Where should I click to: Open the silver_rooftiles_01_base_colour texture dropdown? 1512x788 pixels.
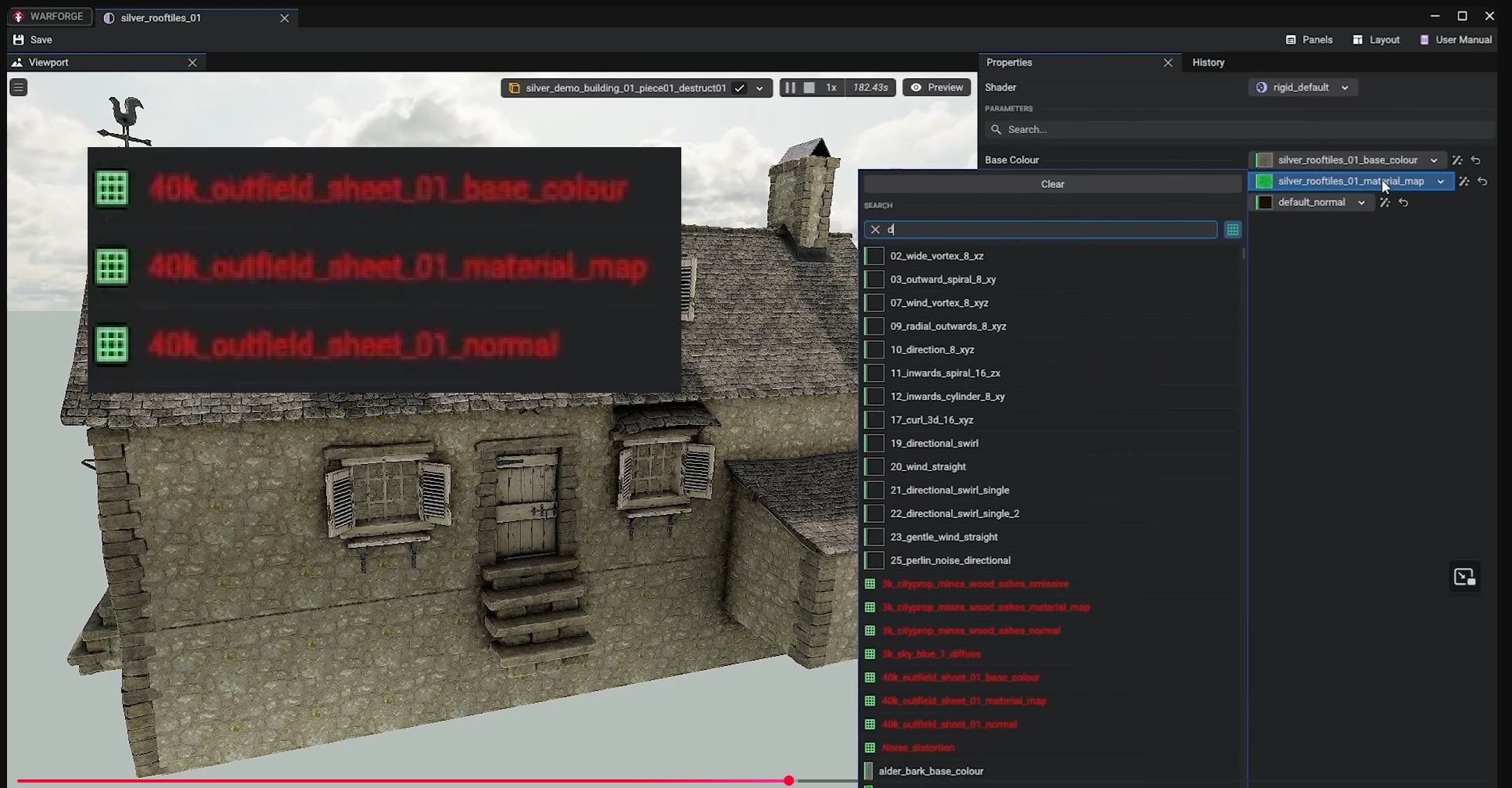click(x=1348, y=160)
